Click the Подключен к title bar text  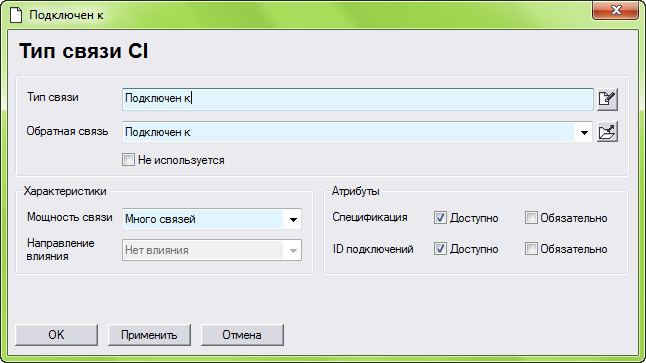66,15
